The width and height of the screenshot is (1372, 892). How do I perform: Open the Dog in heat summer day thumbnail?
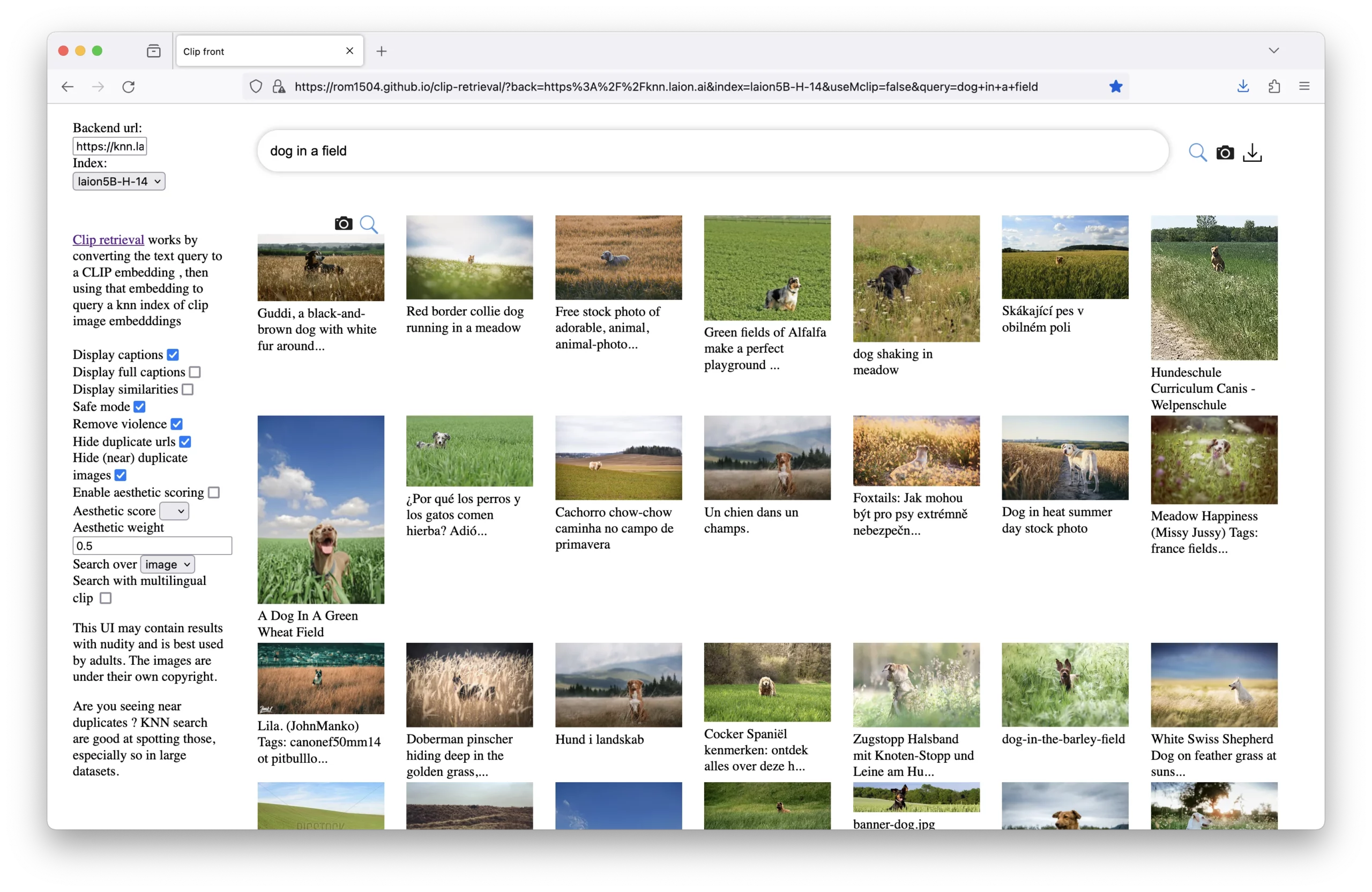[x=1065, y=458]
